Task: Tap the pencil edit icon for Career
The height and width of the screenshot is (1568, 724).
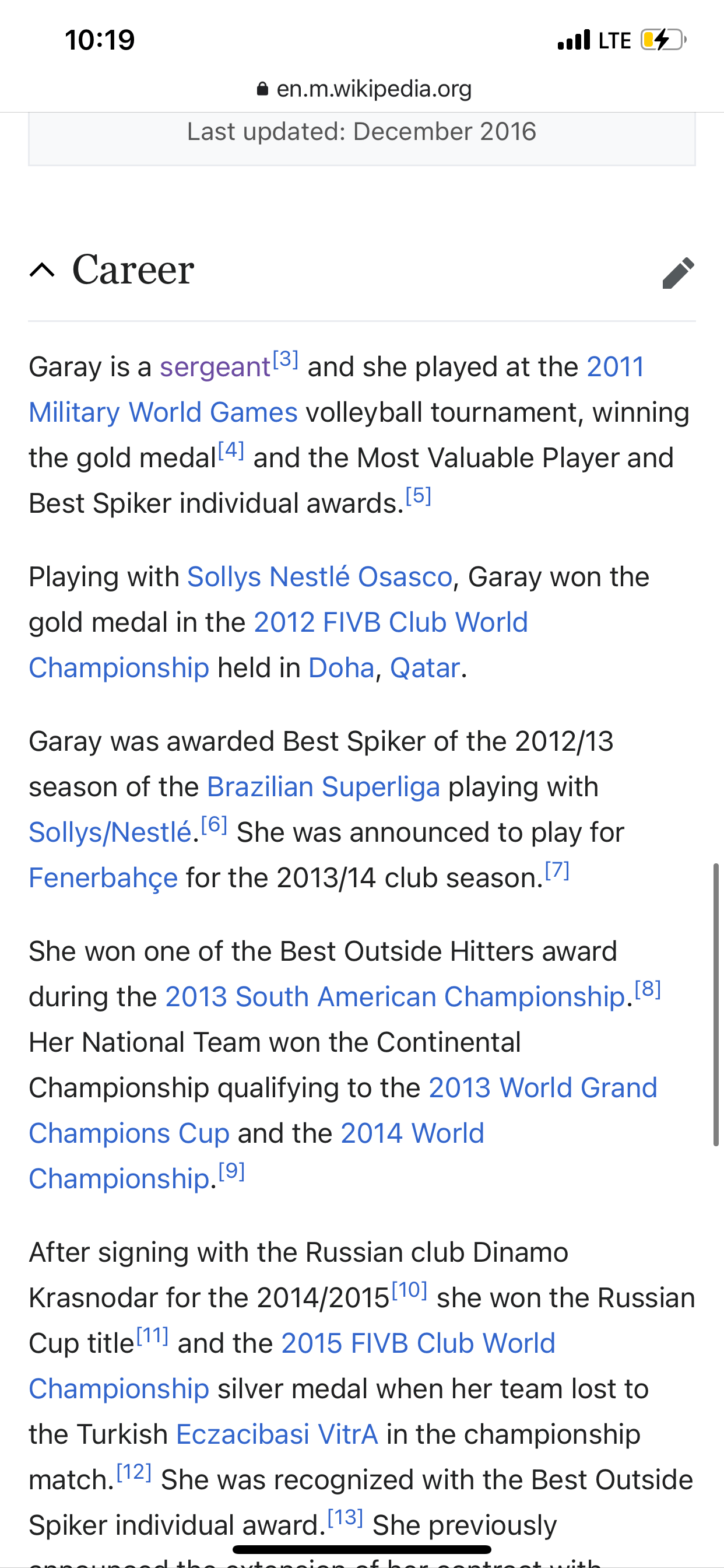Action: click(x=679, y=272)
